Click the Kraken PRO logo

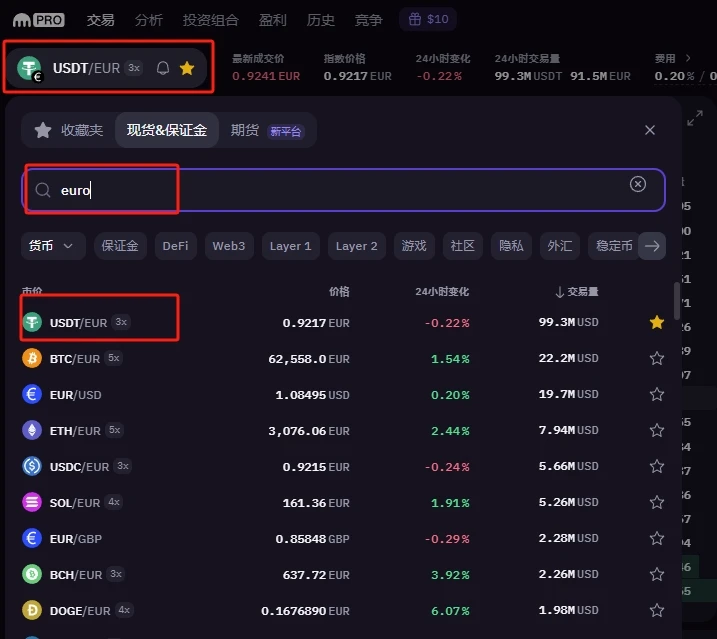[38, 20]
